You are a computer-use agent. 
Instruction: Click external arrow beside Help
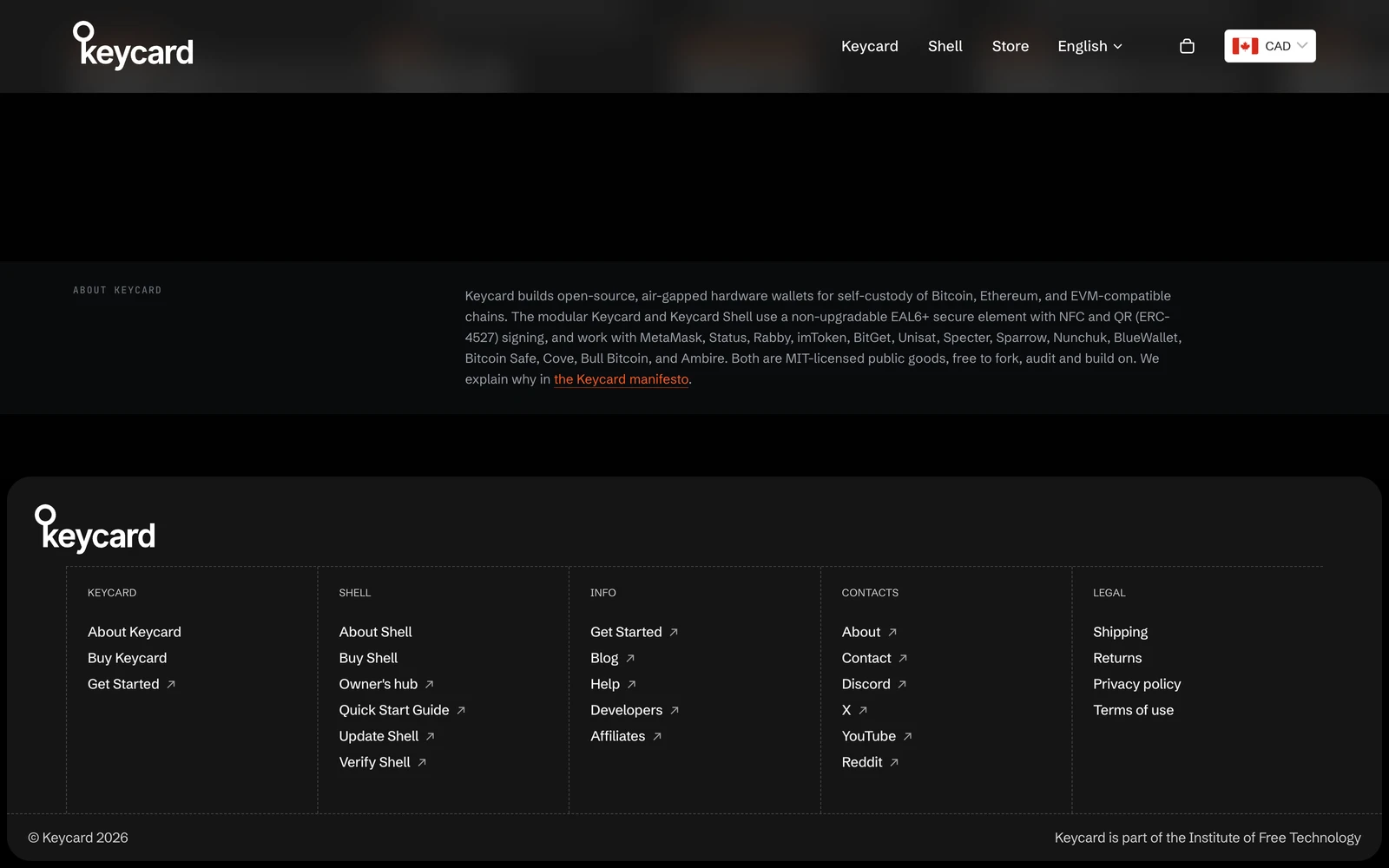pos(631,685)
